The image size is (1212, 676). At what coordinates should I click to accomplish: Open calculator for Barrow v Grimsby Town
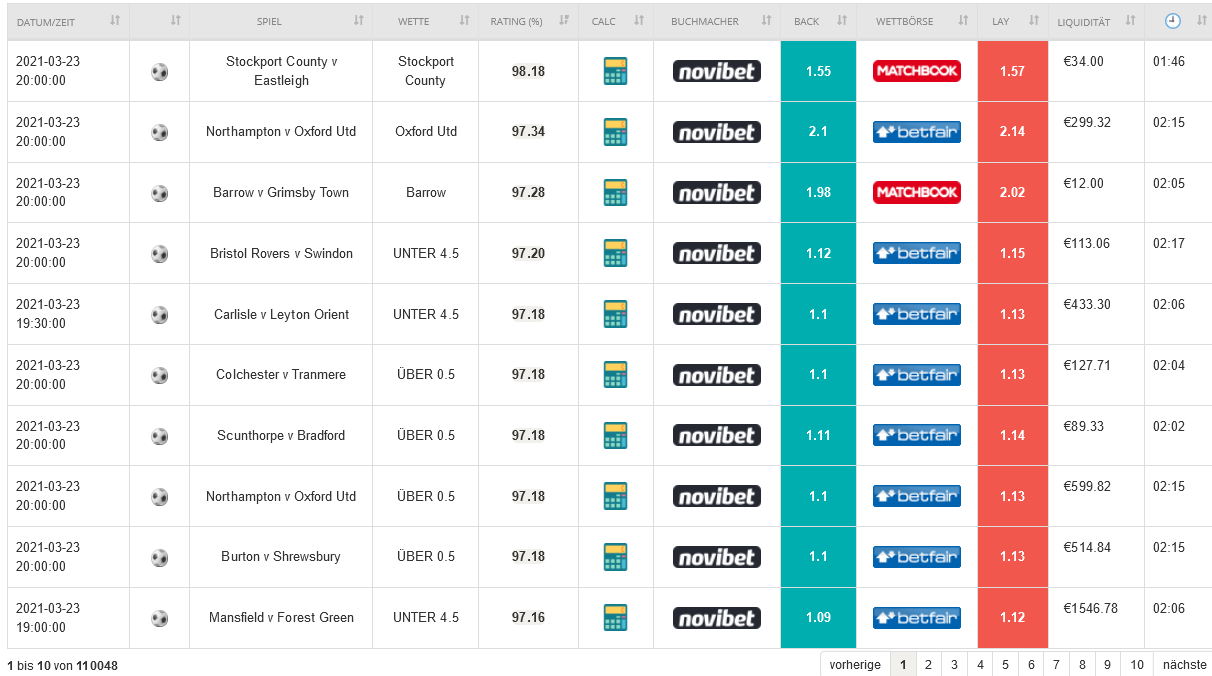point(616,192)
